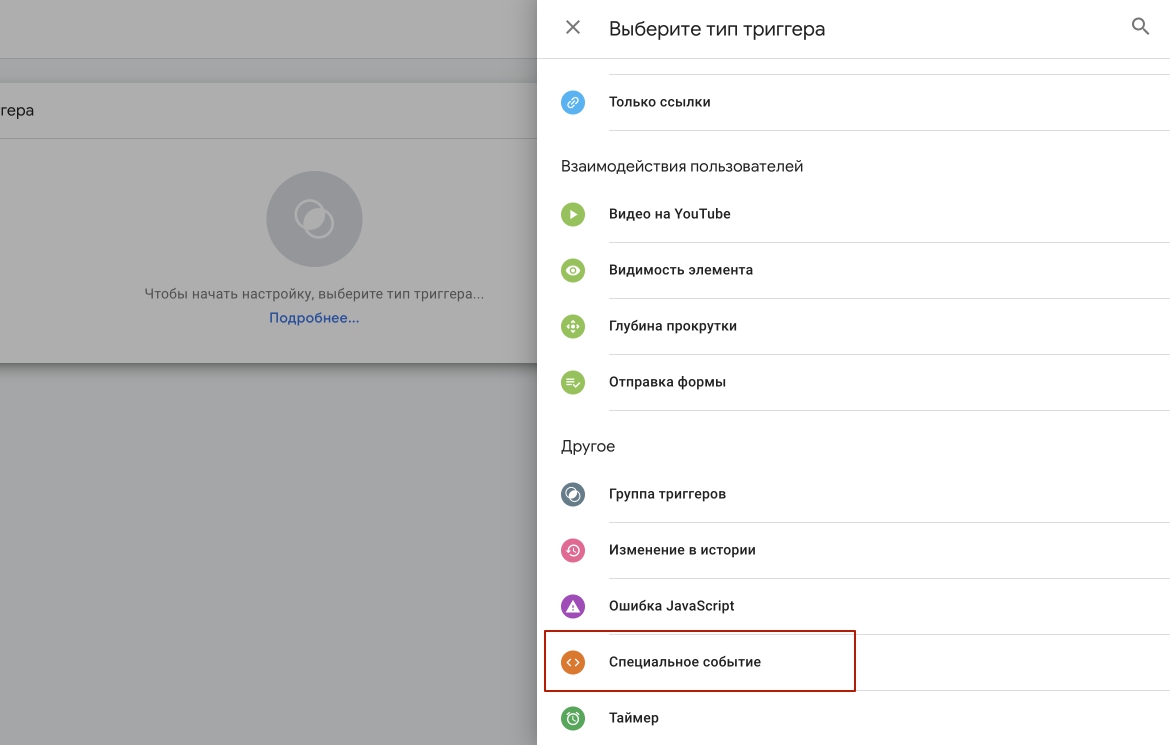Click the orange custom event code icon
1170x745 pixels.
click(x=573, y=662)
